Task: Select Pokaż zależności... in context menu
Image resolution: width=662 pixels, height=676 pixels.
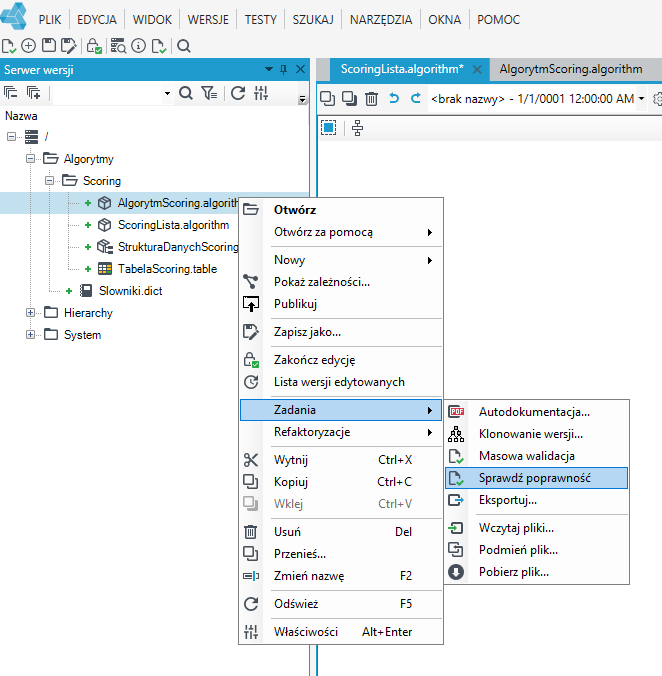Action: coord(340,282)
